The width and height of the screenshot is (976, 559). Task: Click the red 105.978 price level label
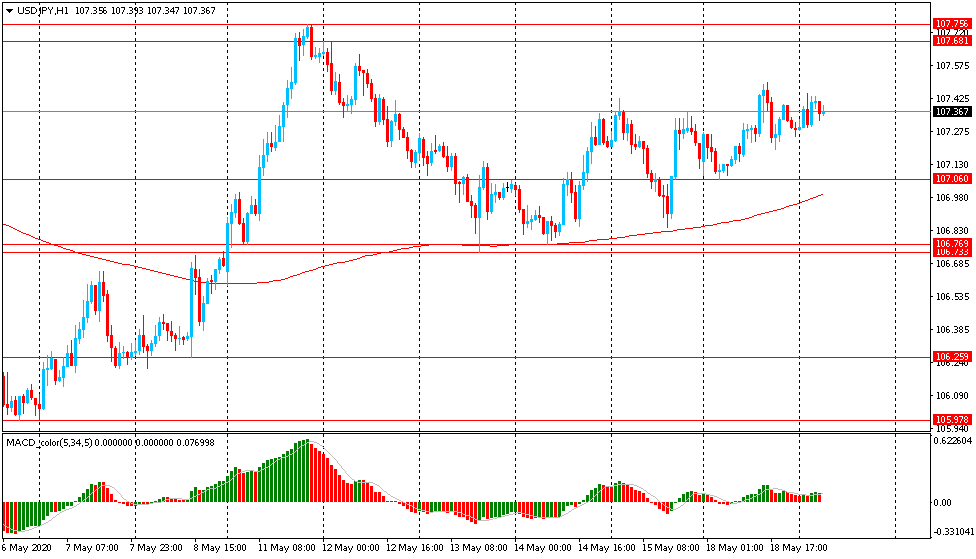tap(952, 420)
